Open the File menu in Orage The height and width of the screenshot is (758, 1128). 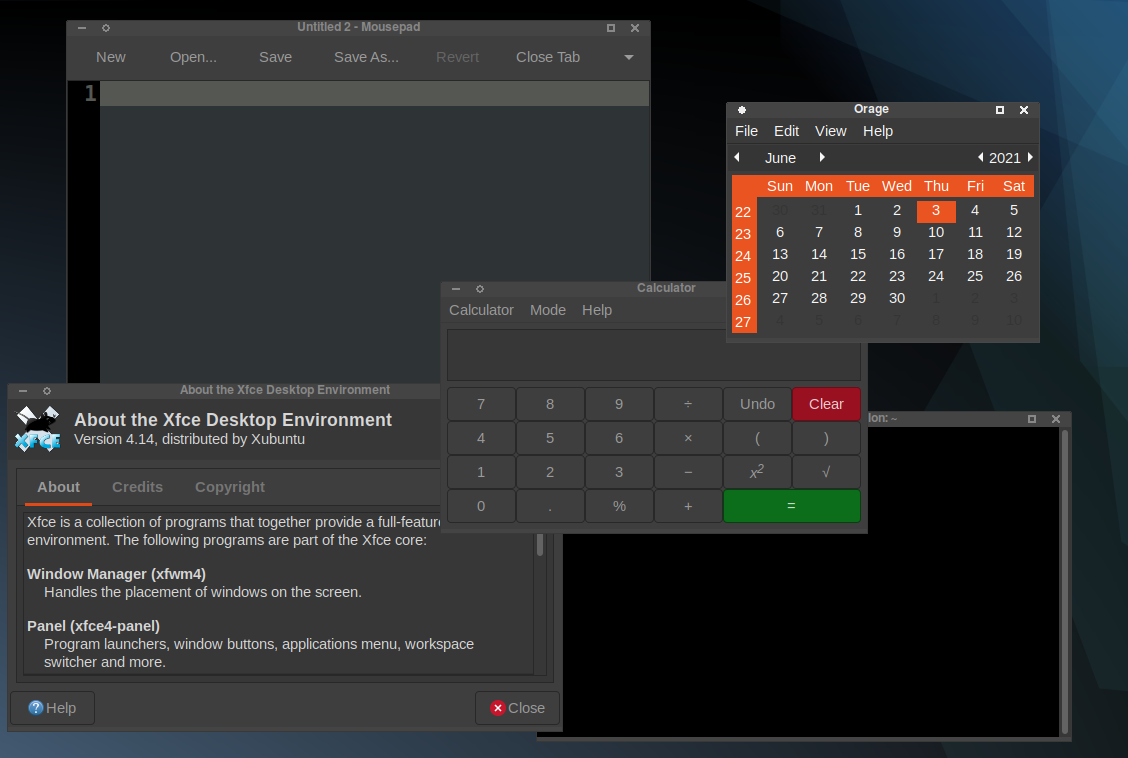click(746, 131)
